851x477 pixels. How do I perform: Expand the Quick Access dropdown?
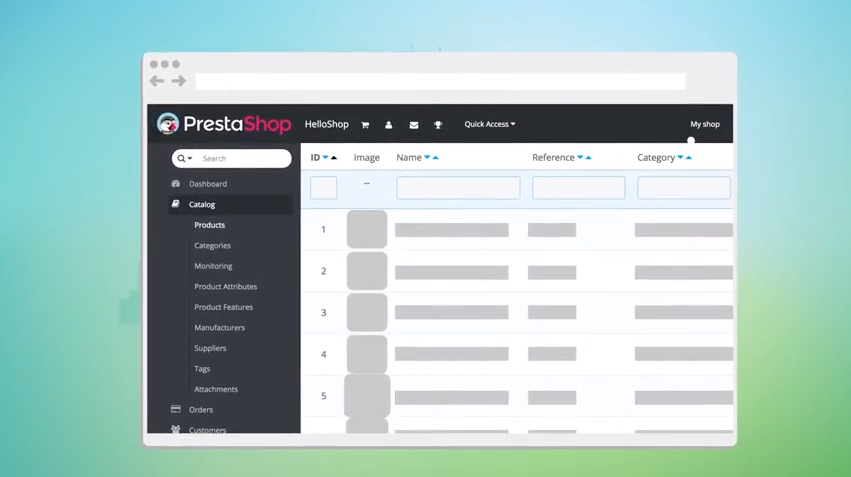tap(490, 124)
